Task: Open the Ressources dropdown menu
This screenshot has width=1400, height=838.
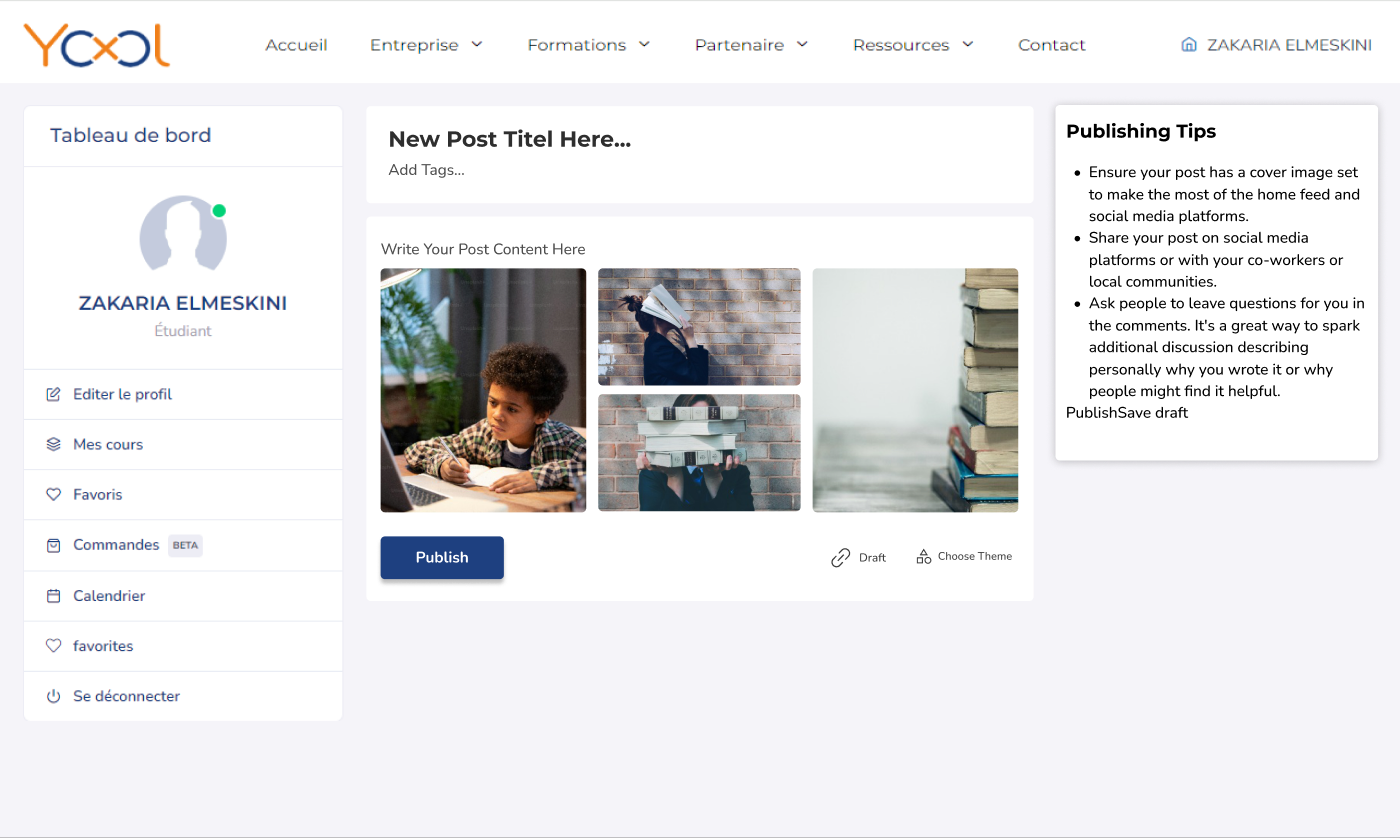Action: coord(913,45)
